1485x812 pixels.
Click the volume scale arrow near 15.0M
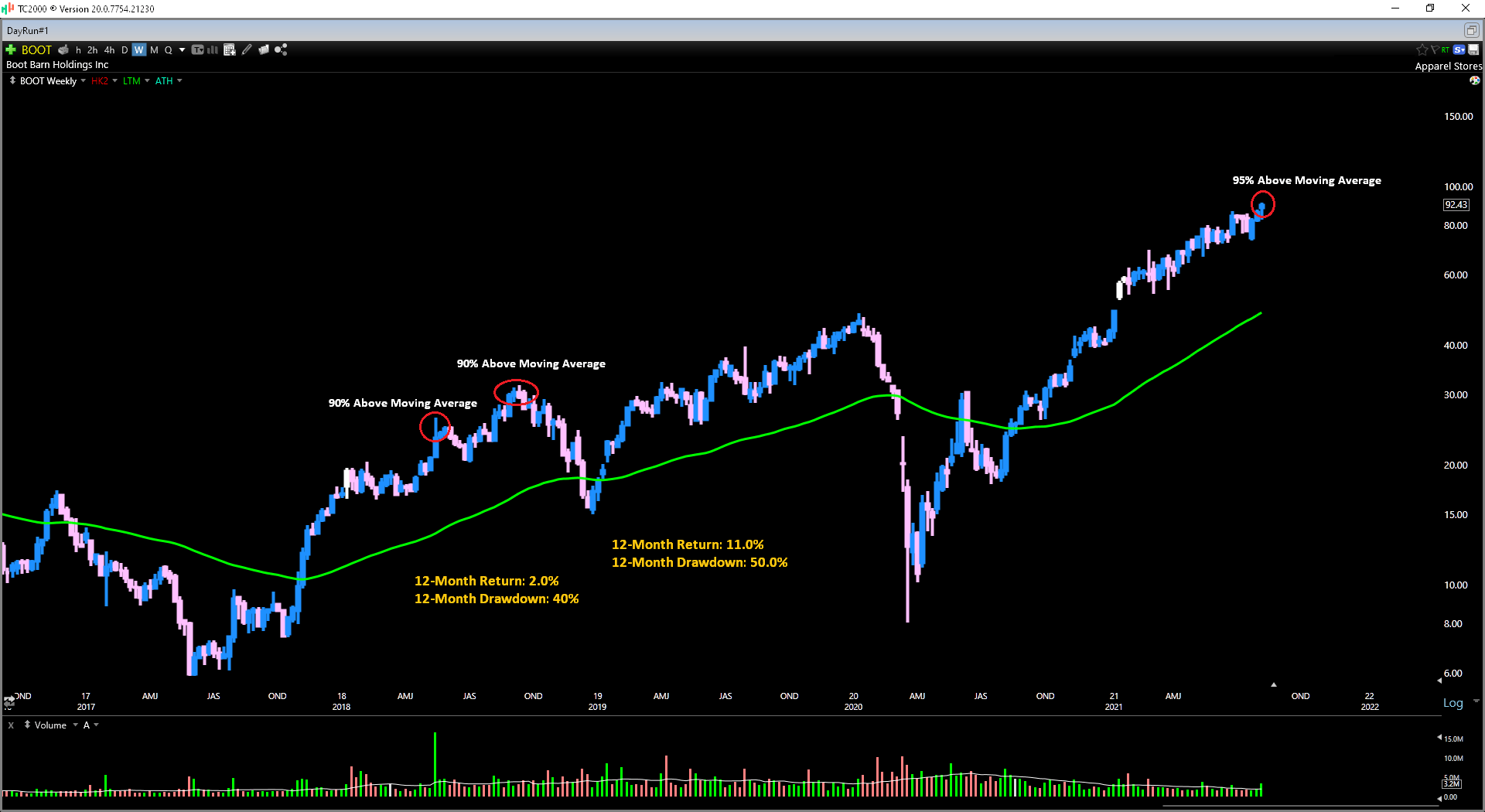1439,737
